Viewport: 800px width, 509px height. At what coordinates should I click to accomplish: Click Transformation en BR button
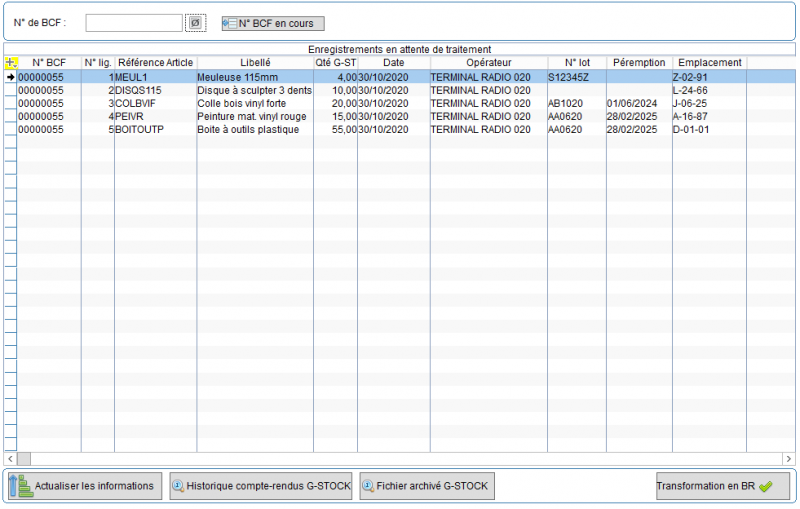pyautogui.click(x=722, y=486)
